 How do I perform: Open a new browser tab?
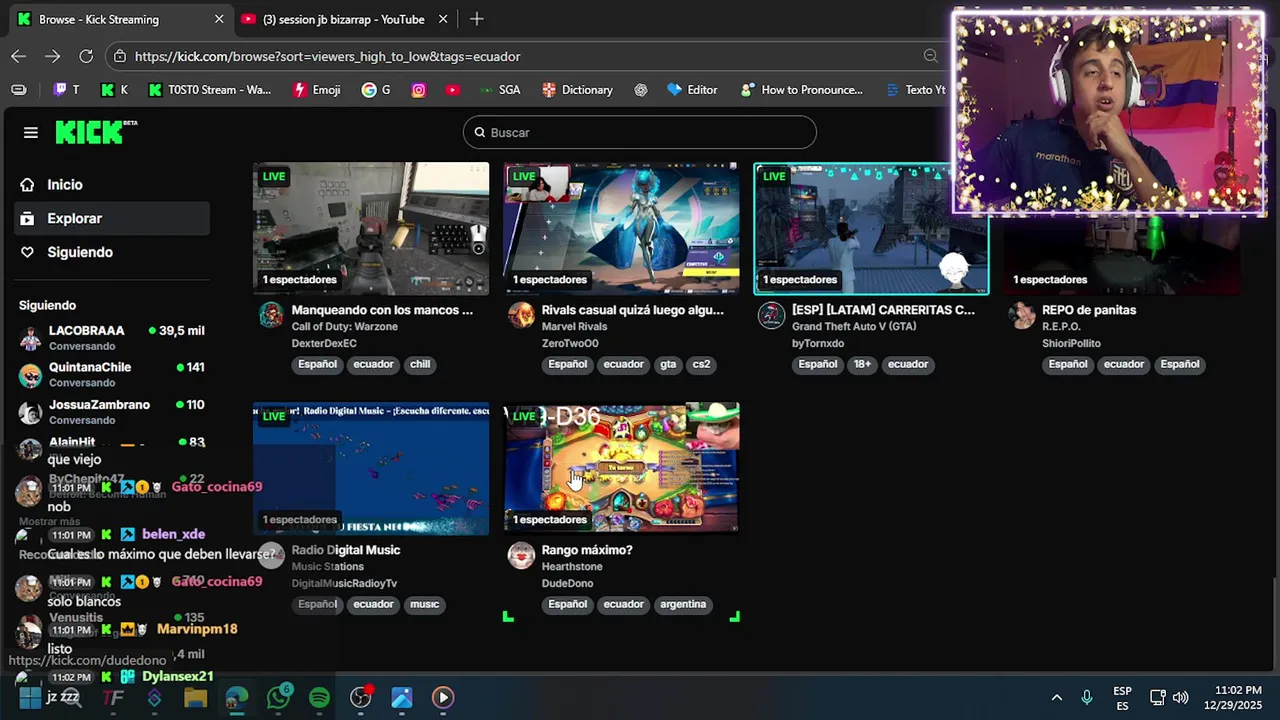(477, 19)
